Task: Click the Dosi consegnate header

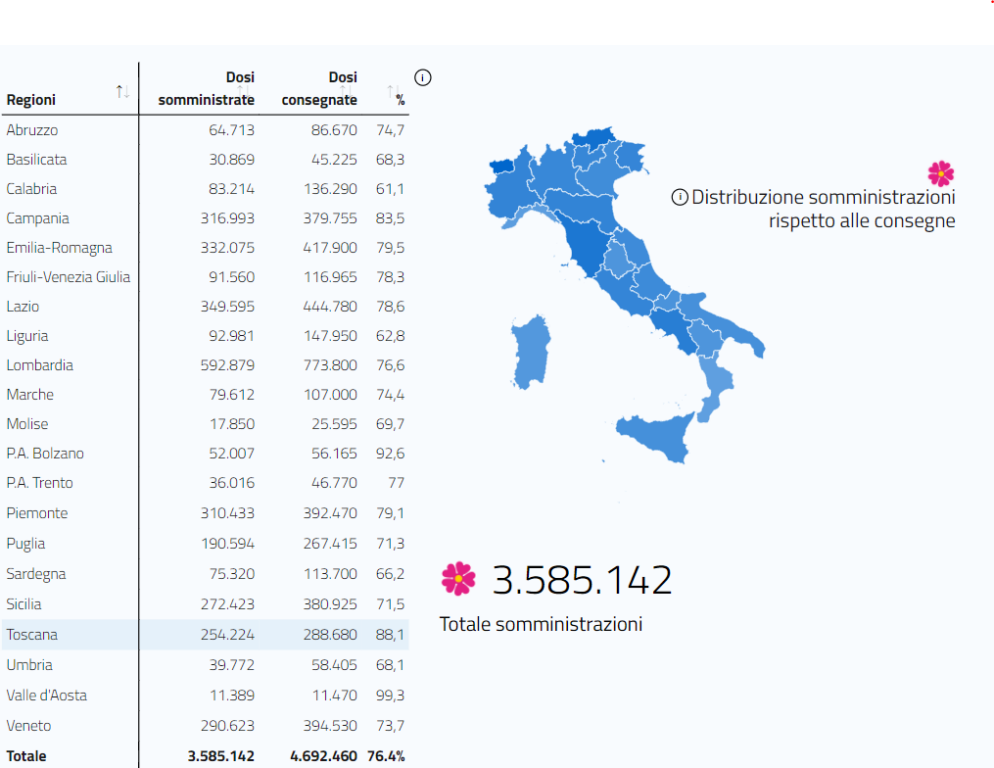Action: point(319,88)
